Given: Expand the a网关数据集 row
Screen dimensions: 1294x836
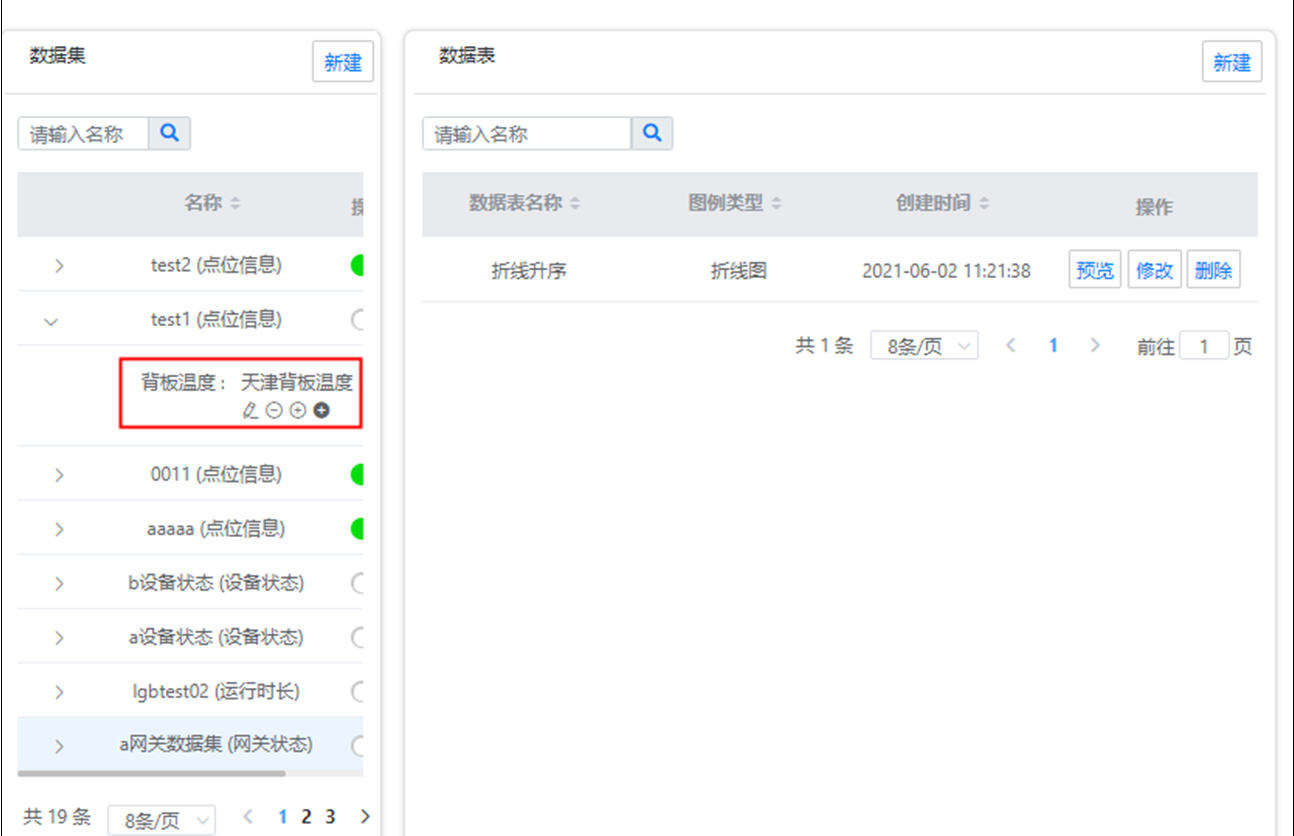Looking at the screenshot, I should click(x=59, y=746).
